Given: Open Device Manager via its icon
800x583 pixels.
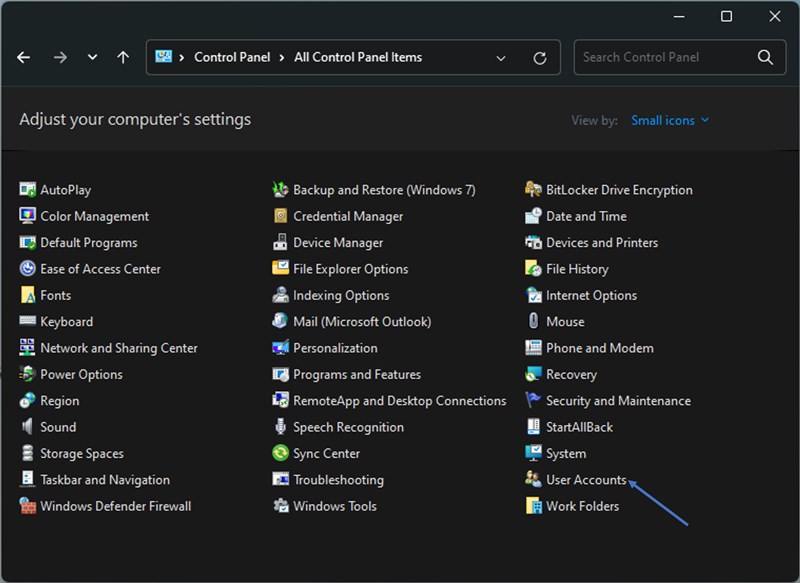Looking at the screenshot, I should coord(280,243).
